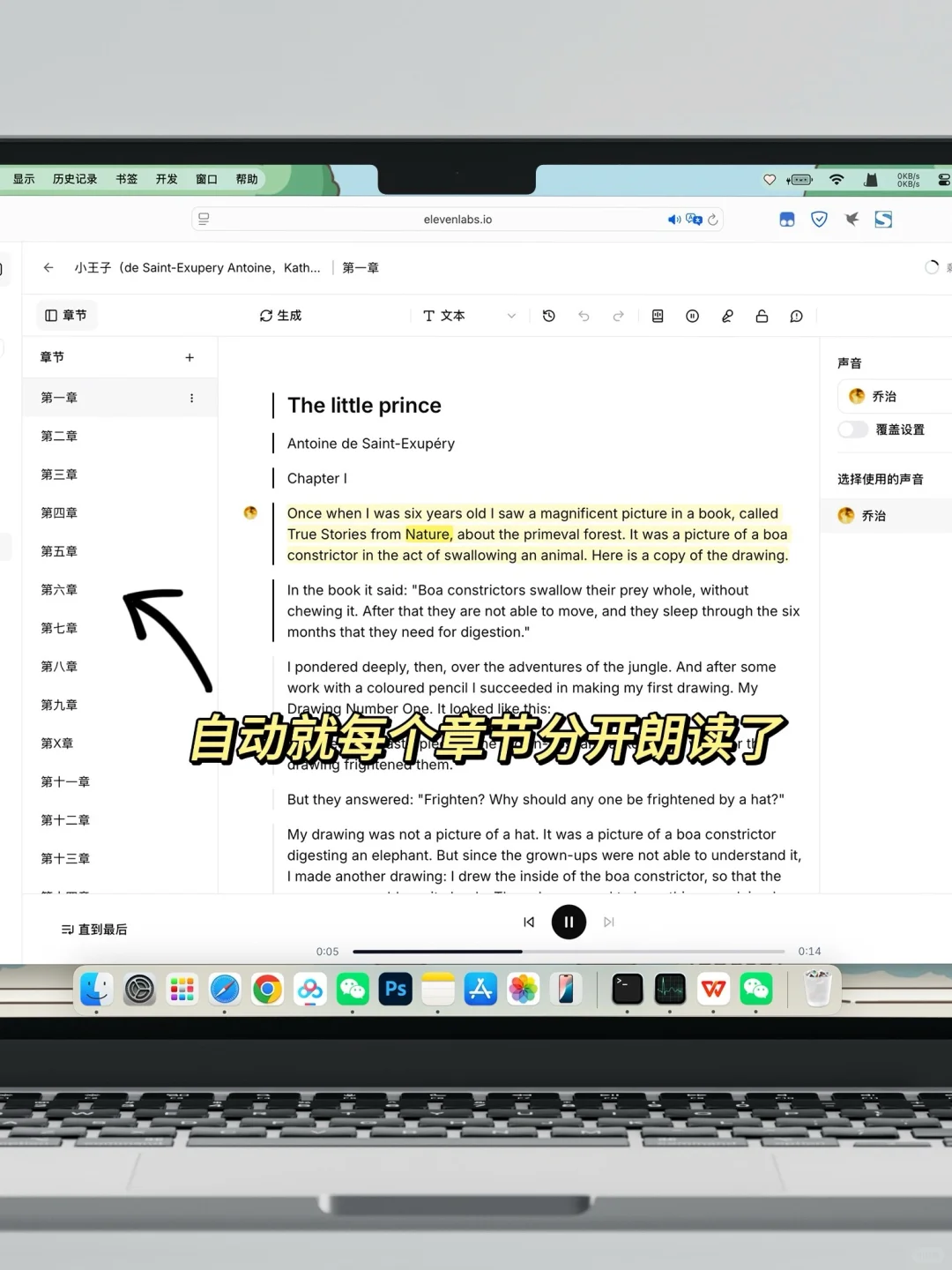Viewport: 952px width, 1270px height.
Task: Click the bird extension icon in Safari
Action: (x=852, y=219)
